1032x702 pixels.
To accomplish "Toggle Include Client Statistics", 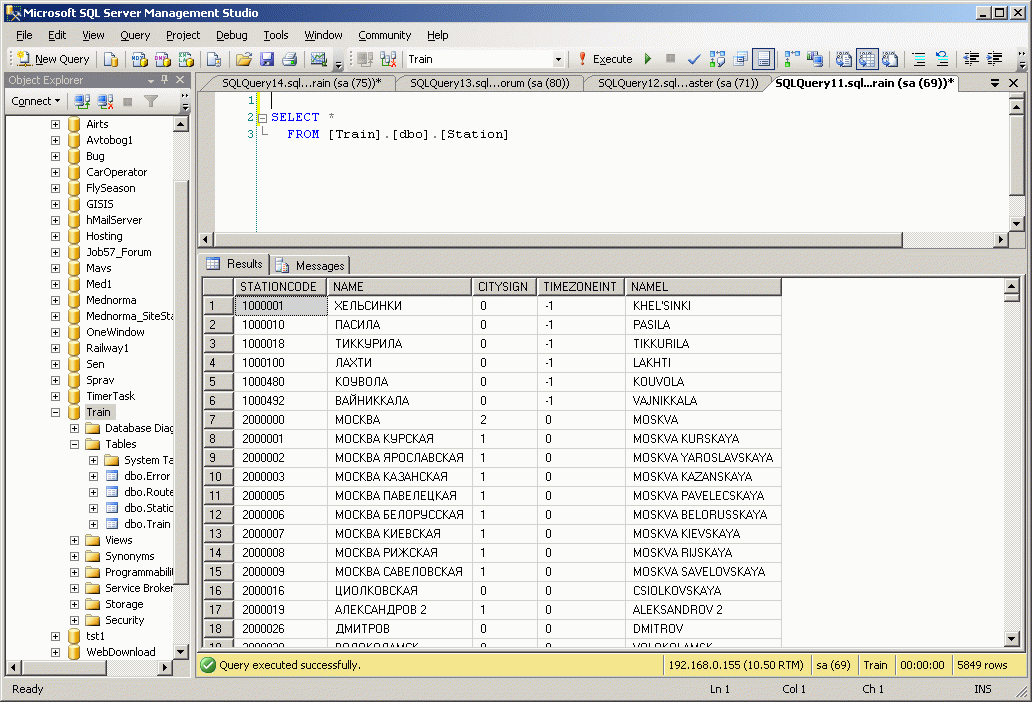I will click(815, 59).
